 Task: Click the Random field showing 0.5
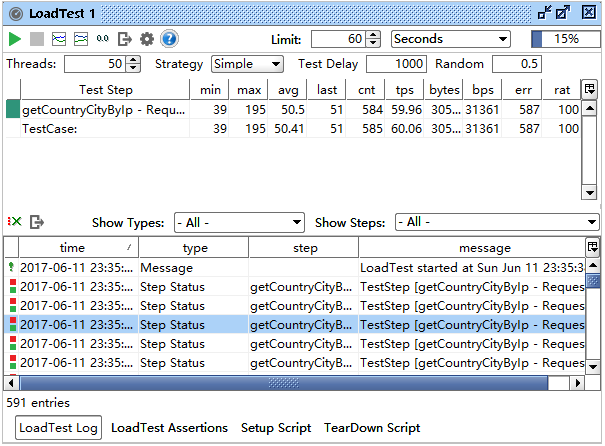click(517, 64)
